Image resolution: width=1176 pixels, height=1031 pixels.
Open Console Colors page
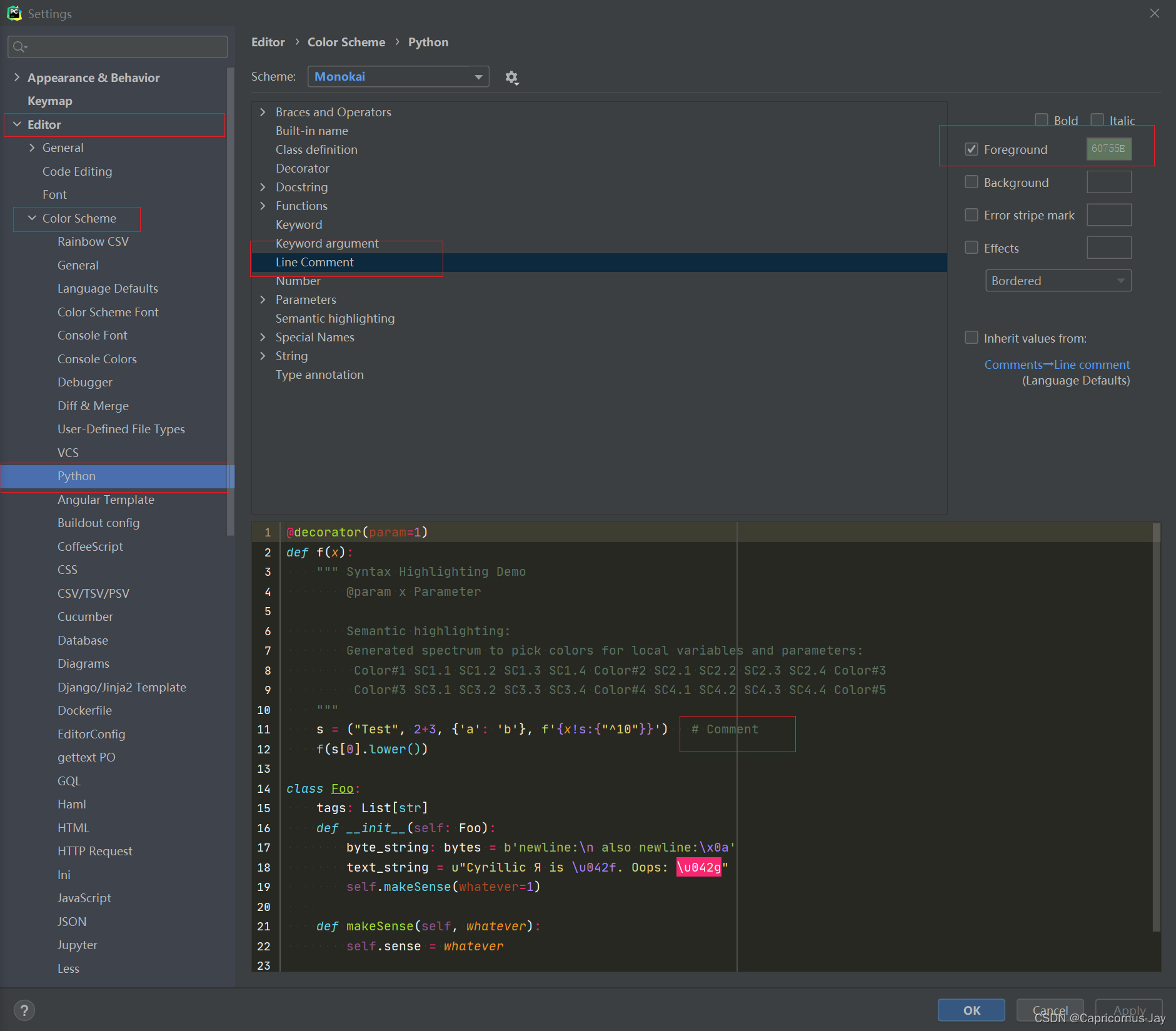pyautogui.click(x=97, y=359)
